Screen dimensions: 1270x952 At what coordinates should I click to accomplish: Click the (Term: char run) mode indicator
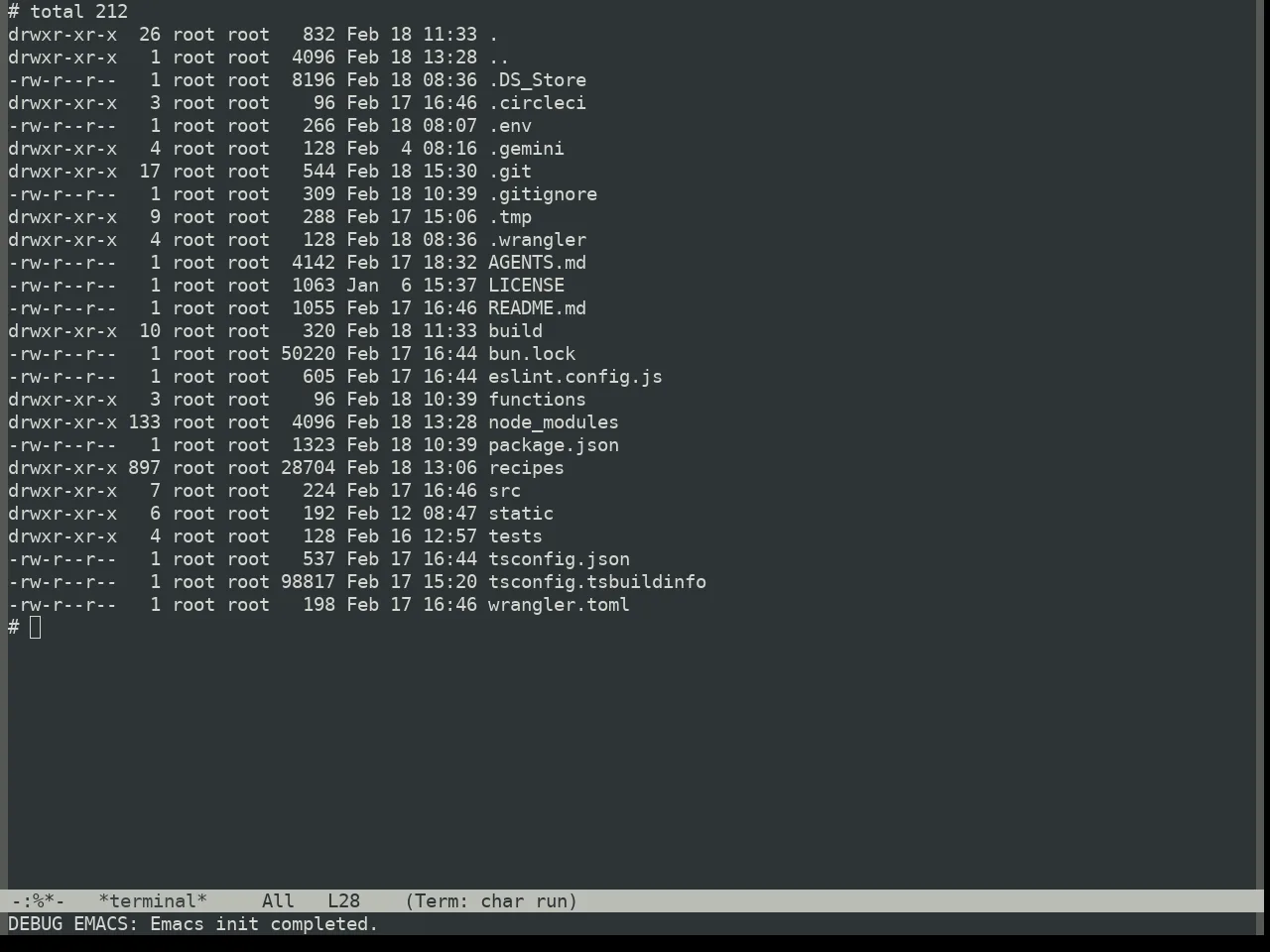tap(491, 901)
